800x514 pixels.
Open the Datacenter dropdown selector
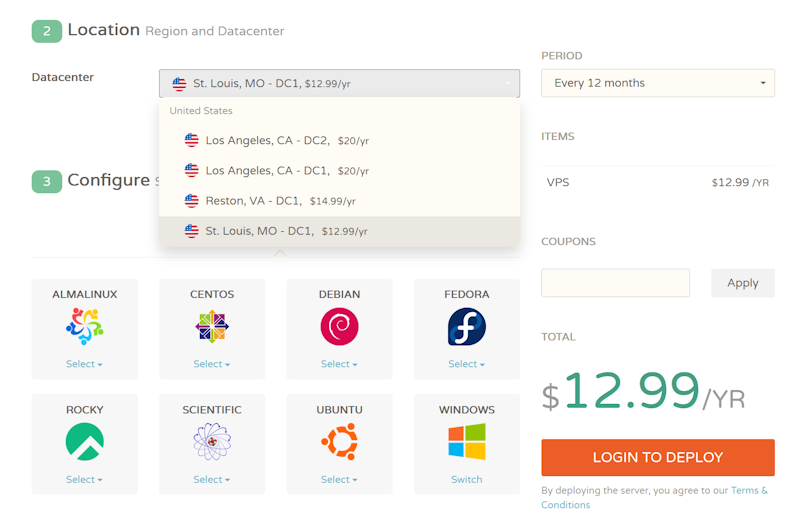point(339,84)
